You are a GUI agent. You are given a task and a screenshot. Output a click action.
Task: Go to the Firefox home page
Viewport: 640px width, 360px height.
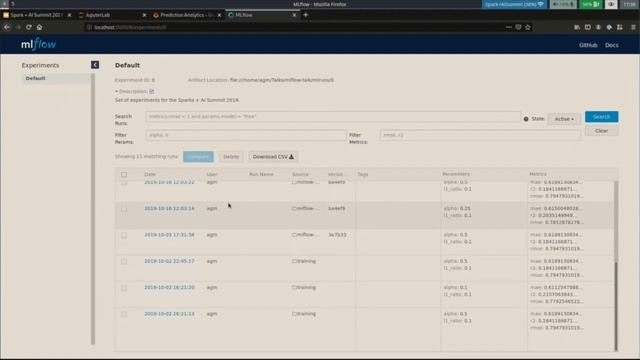coord(40,27)
